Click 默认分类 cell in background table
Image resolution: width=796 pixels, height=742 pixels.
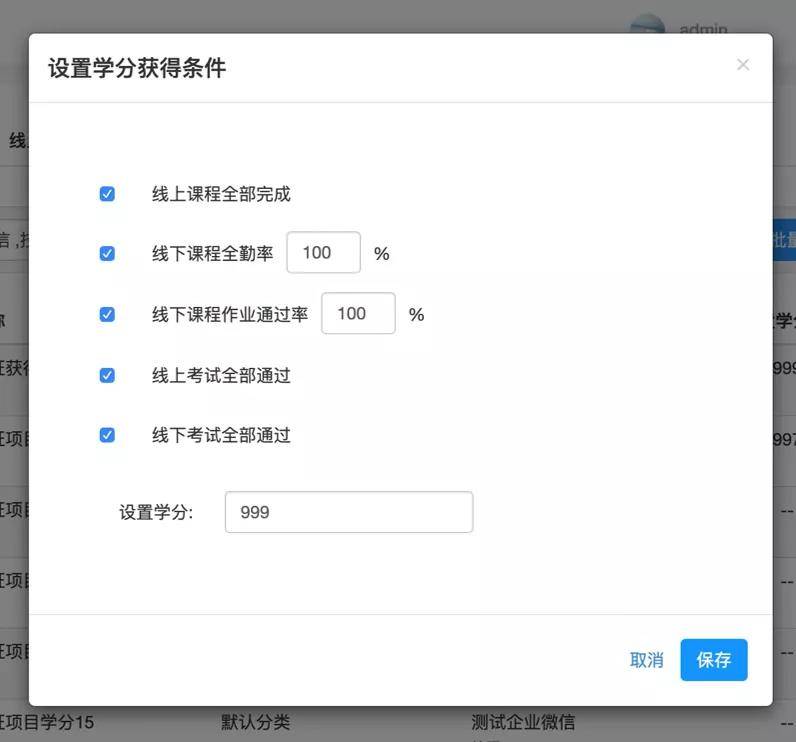255,722
